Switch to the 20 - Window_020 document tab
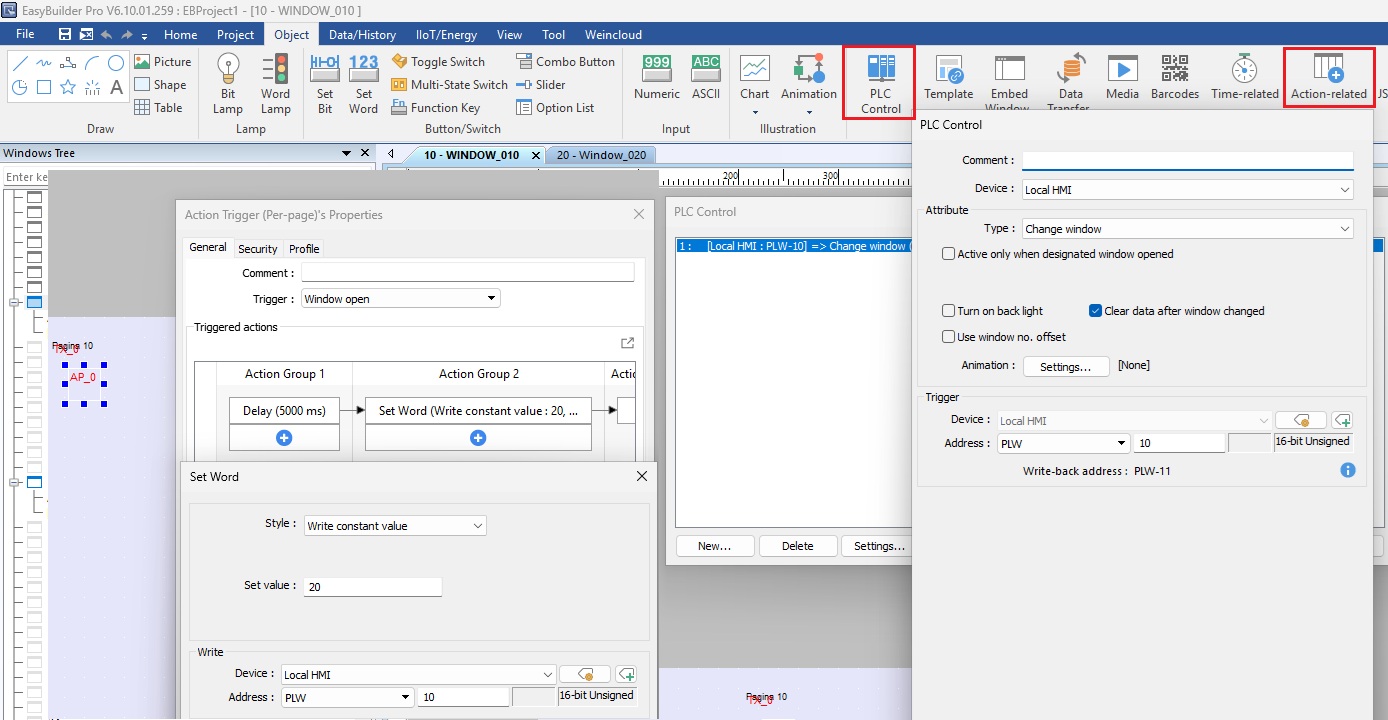This screenshot has height=720, width=1388. point(601,155)
